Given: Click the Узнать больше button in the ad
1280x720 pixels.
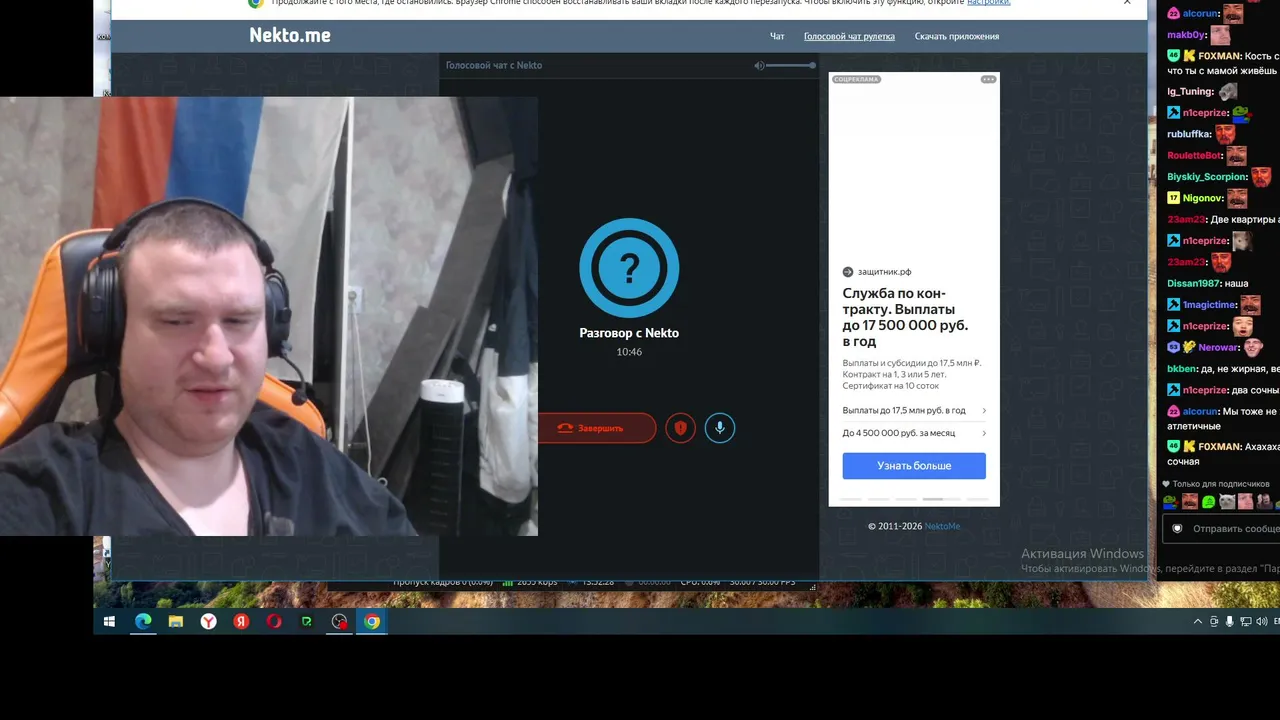Looking at the screenshot, I should tap(914, 466).
